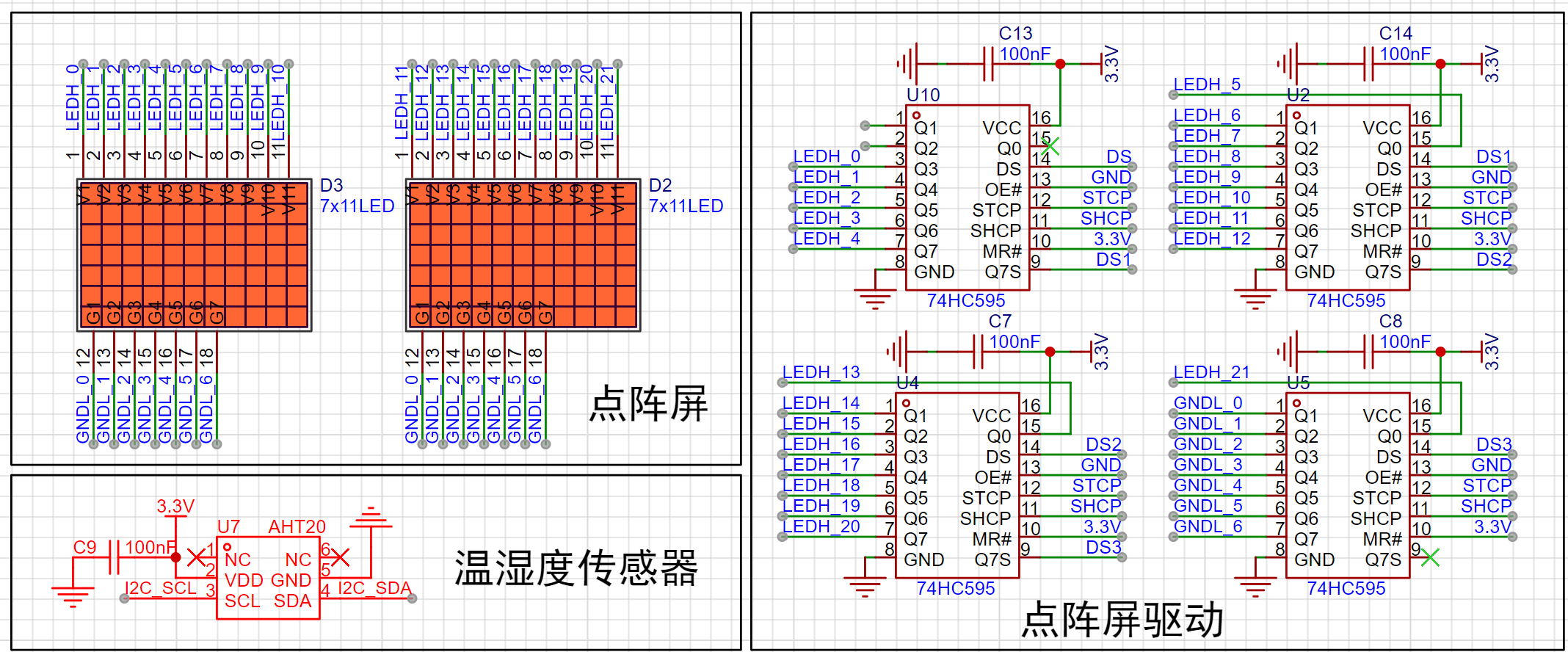Click ground symbol left of capacitor C9
The image size is (1568, 652).
[73, 597]
